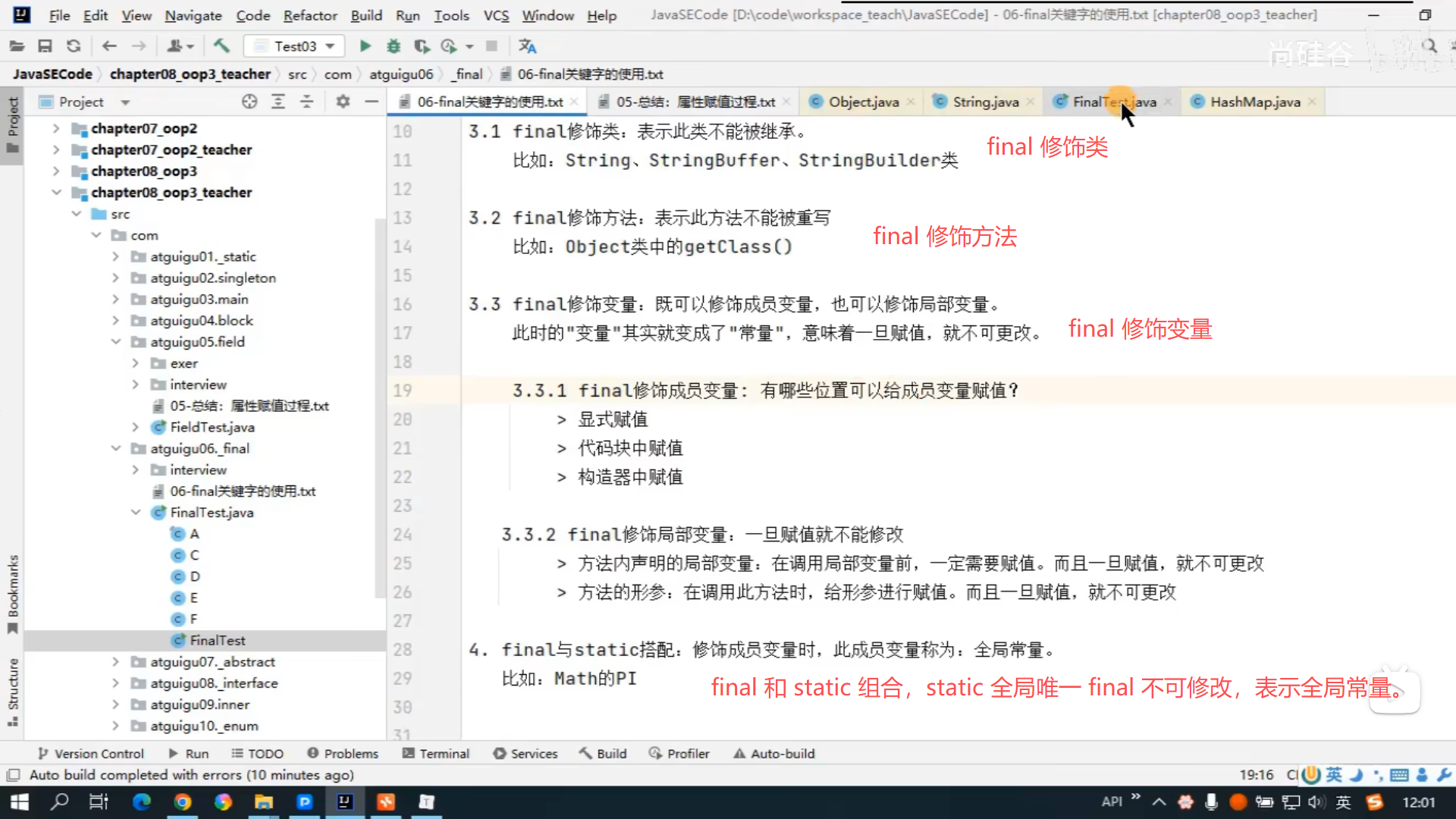1456x819 pixels.
Task: Open Chrome from the taskbar
Action: 182,802
